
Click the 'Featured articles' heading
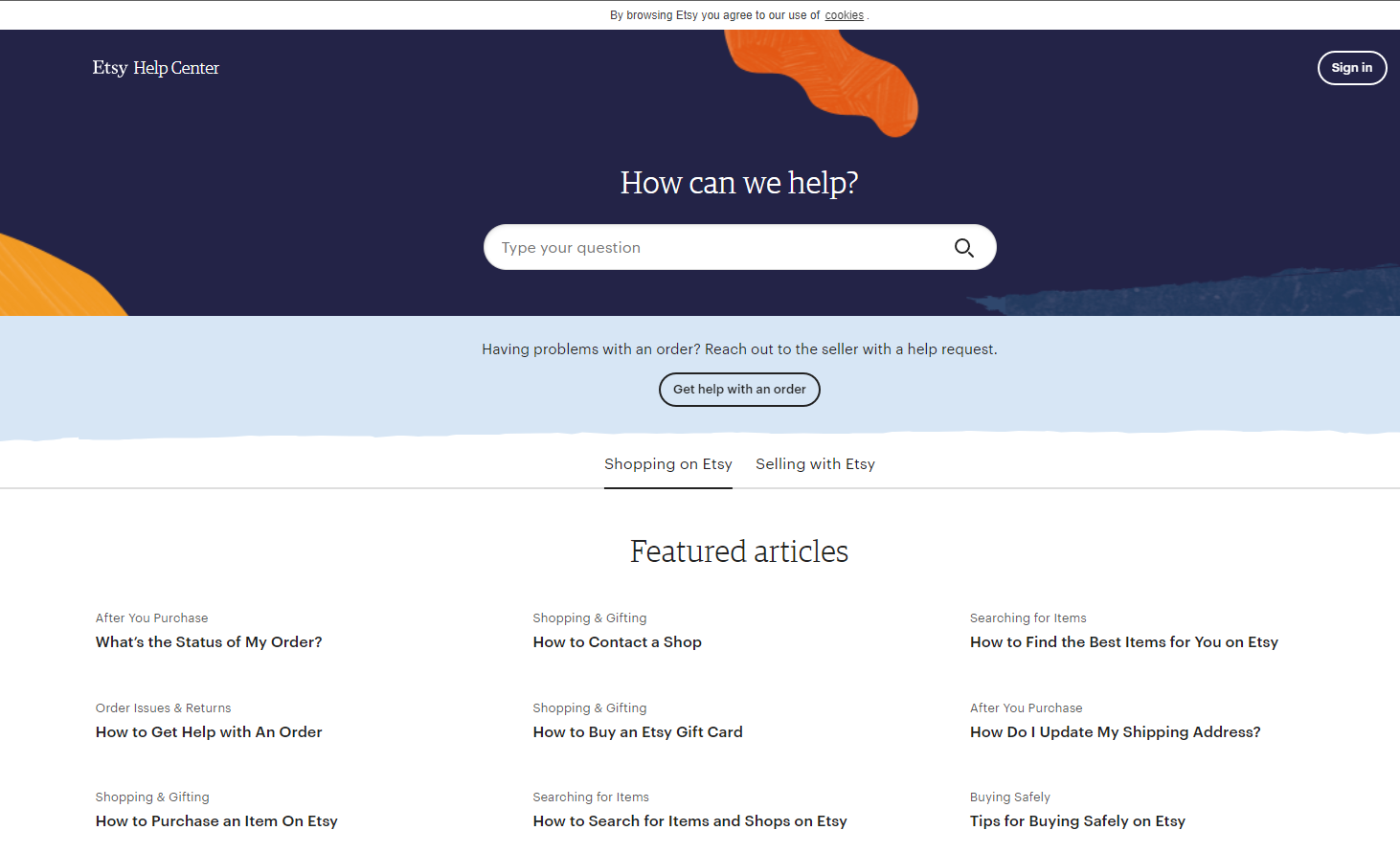(739, 551)
